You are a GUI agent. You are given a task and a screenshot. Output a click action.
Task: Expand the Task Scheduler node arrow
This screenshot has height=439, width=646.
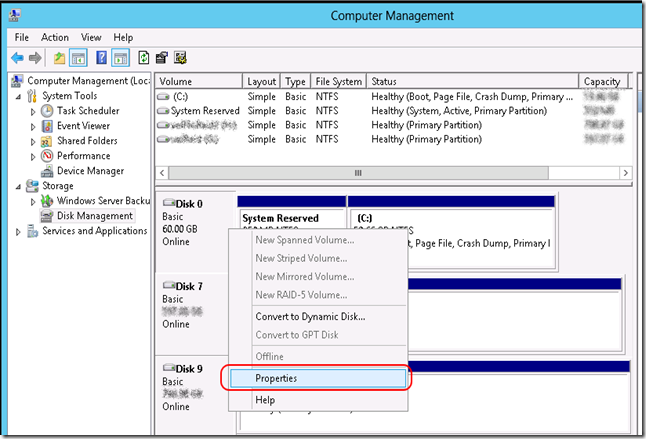(x=33, y=112)
